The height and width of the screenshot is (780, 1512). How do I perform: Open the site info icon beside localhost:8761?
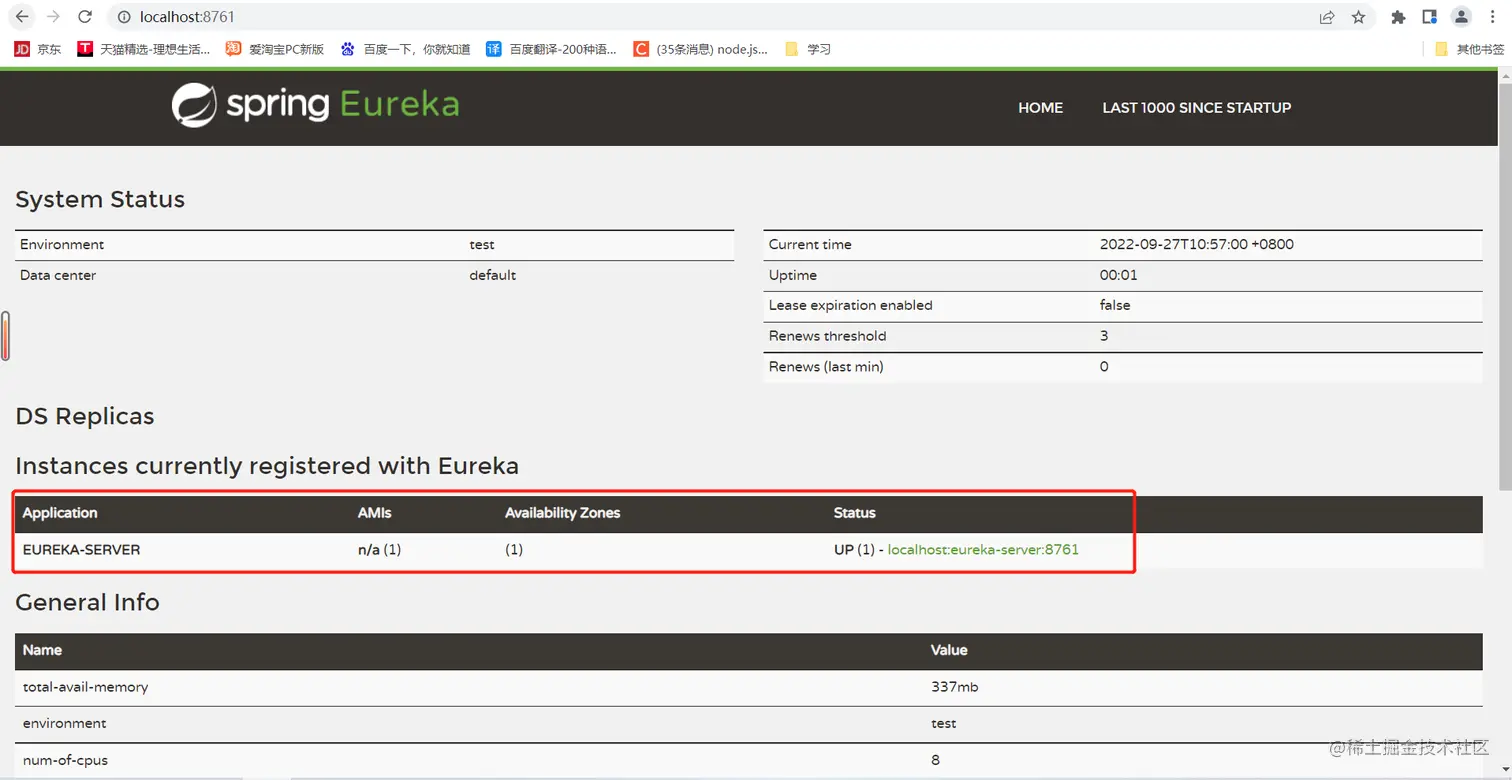click(x=123, y=17)
